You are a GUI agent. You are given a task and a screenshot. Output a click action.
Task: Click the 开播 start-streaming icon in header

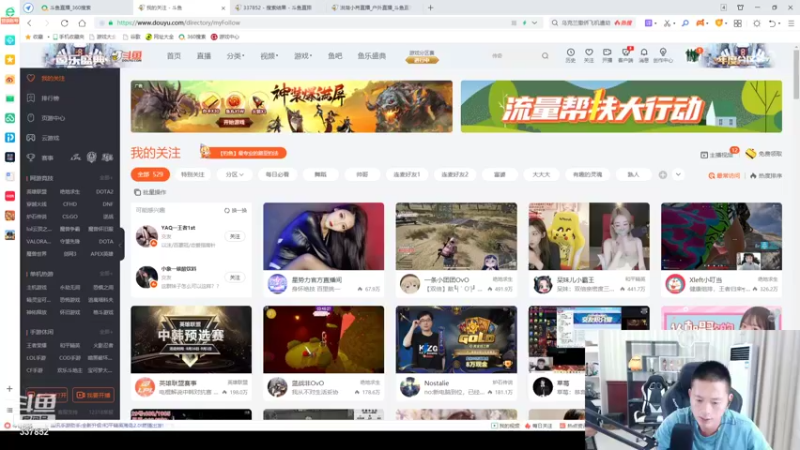pyautogui.click(x=607, y=55)
